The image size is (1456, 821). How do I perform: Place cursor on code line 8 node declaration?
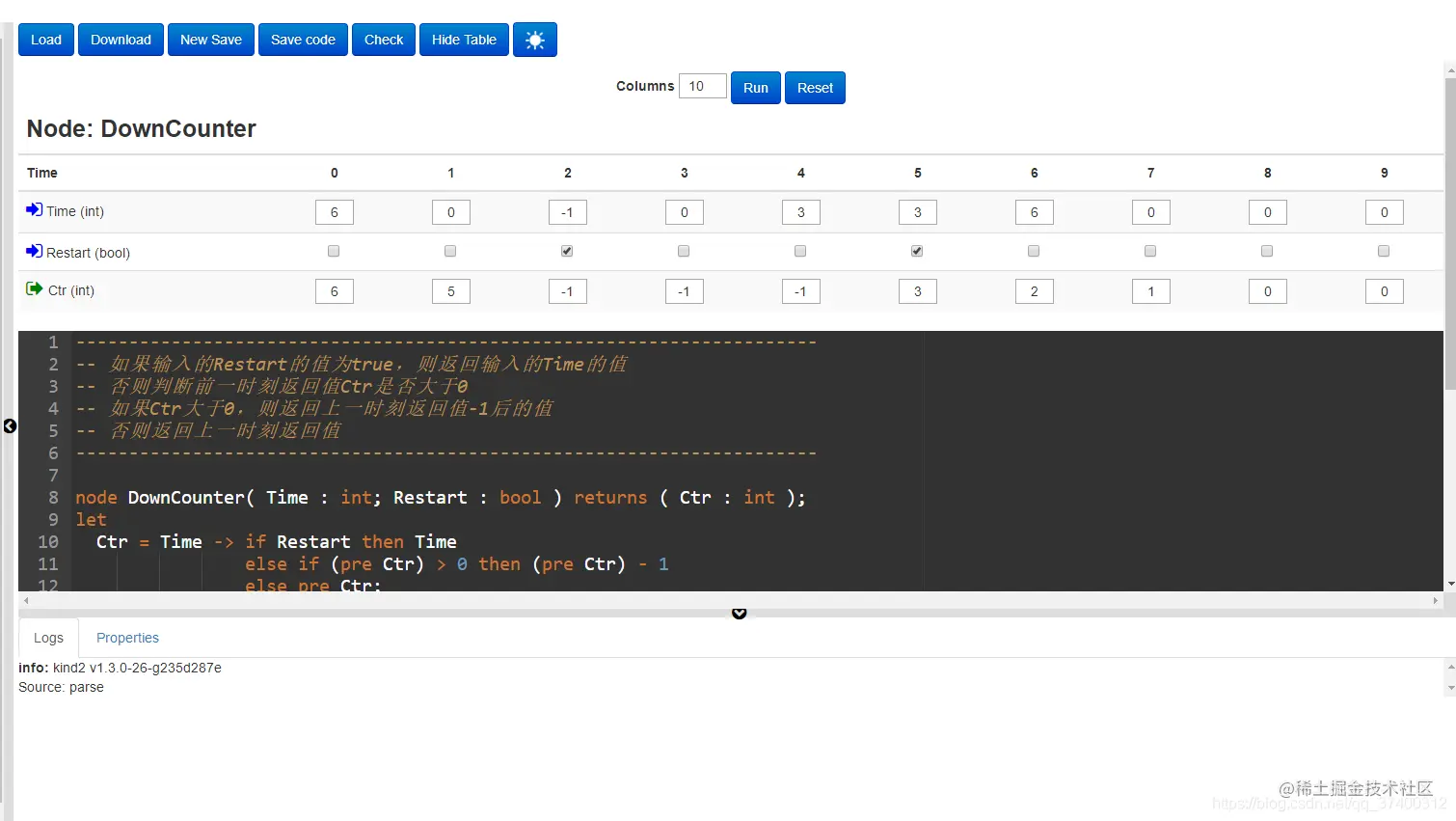[x=441, y=498]
